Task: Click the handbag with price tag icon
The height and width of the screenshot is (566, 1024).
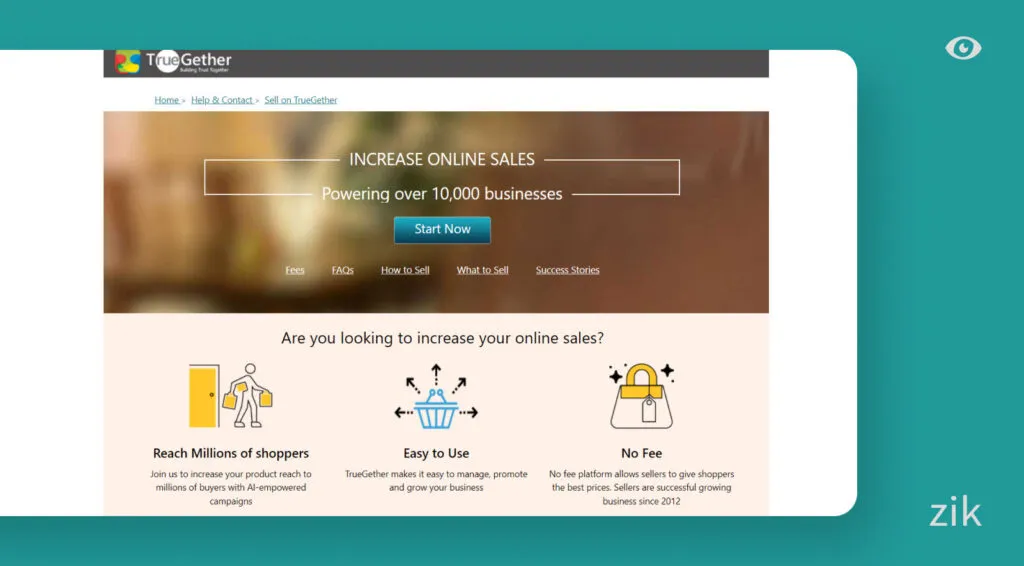Action: (641, 396)
